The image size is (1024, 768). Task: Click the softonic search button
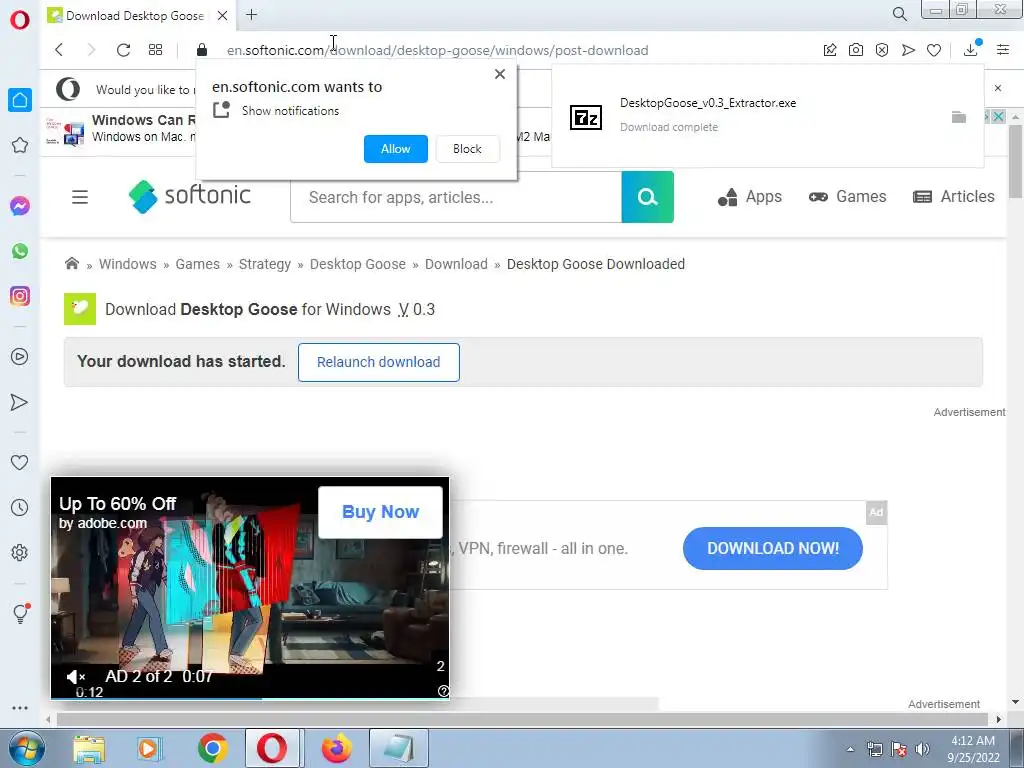(647, 197)
